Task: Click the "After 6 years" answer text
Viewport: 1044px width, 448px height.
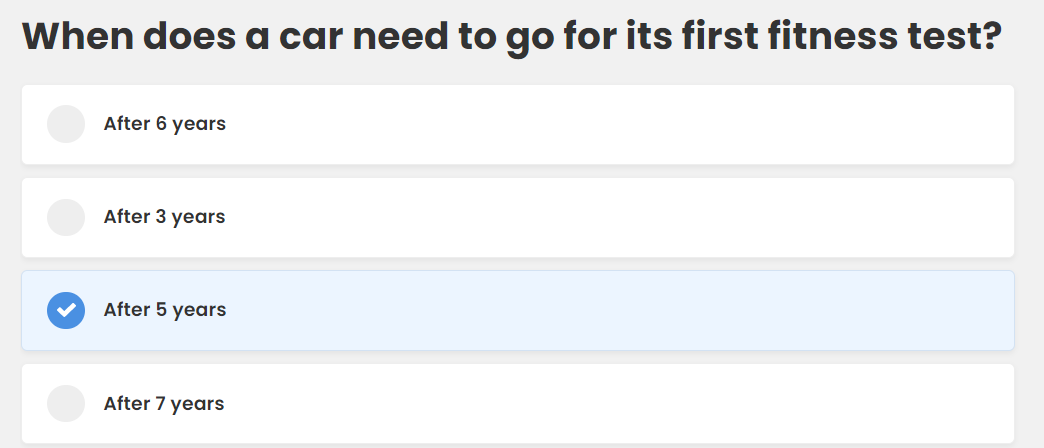Action: pos(164,124)
